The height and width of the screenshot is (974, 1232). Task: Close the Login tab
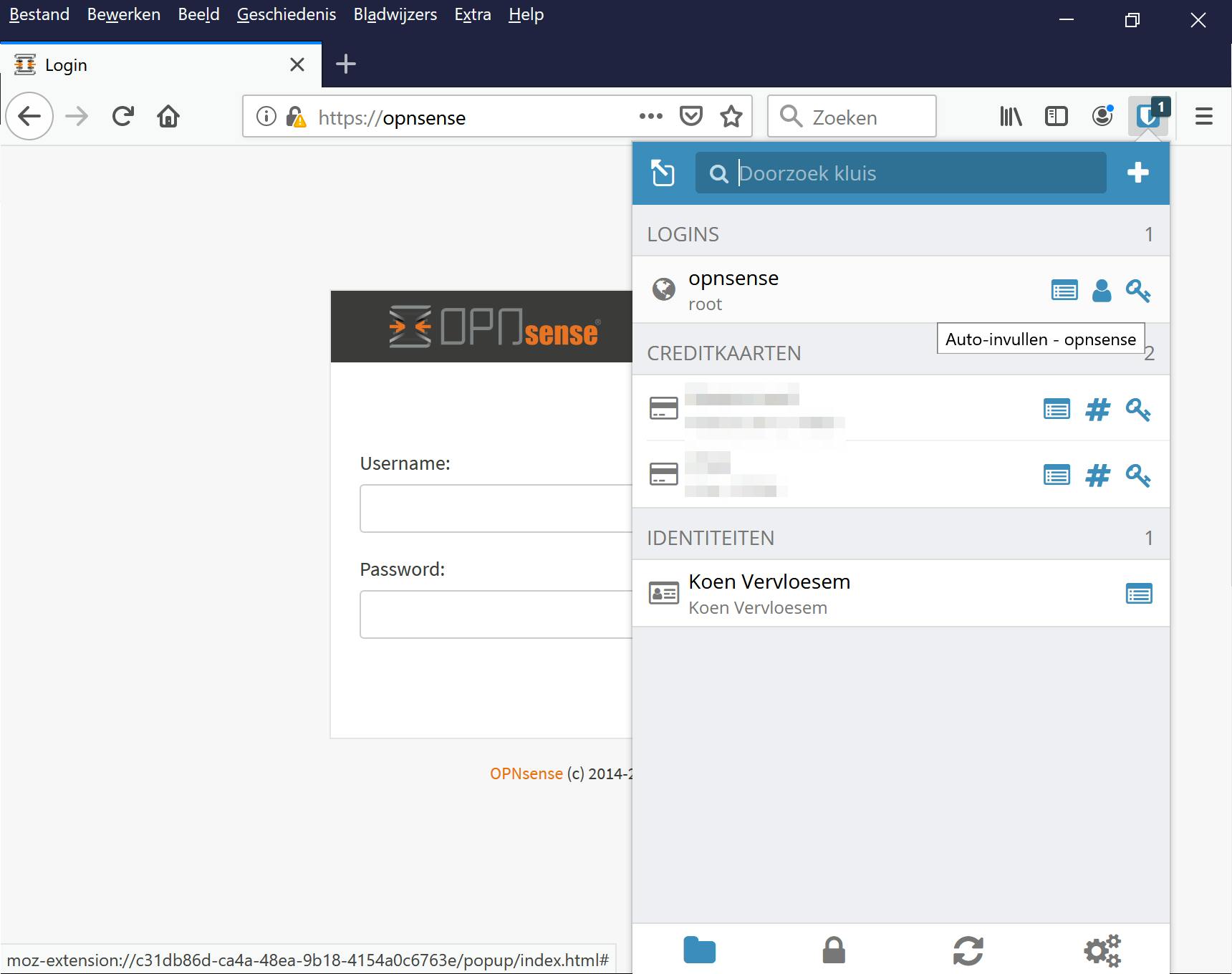tap(297, 65)
